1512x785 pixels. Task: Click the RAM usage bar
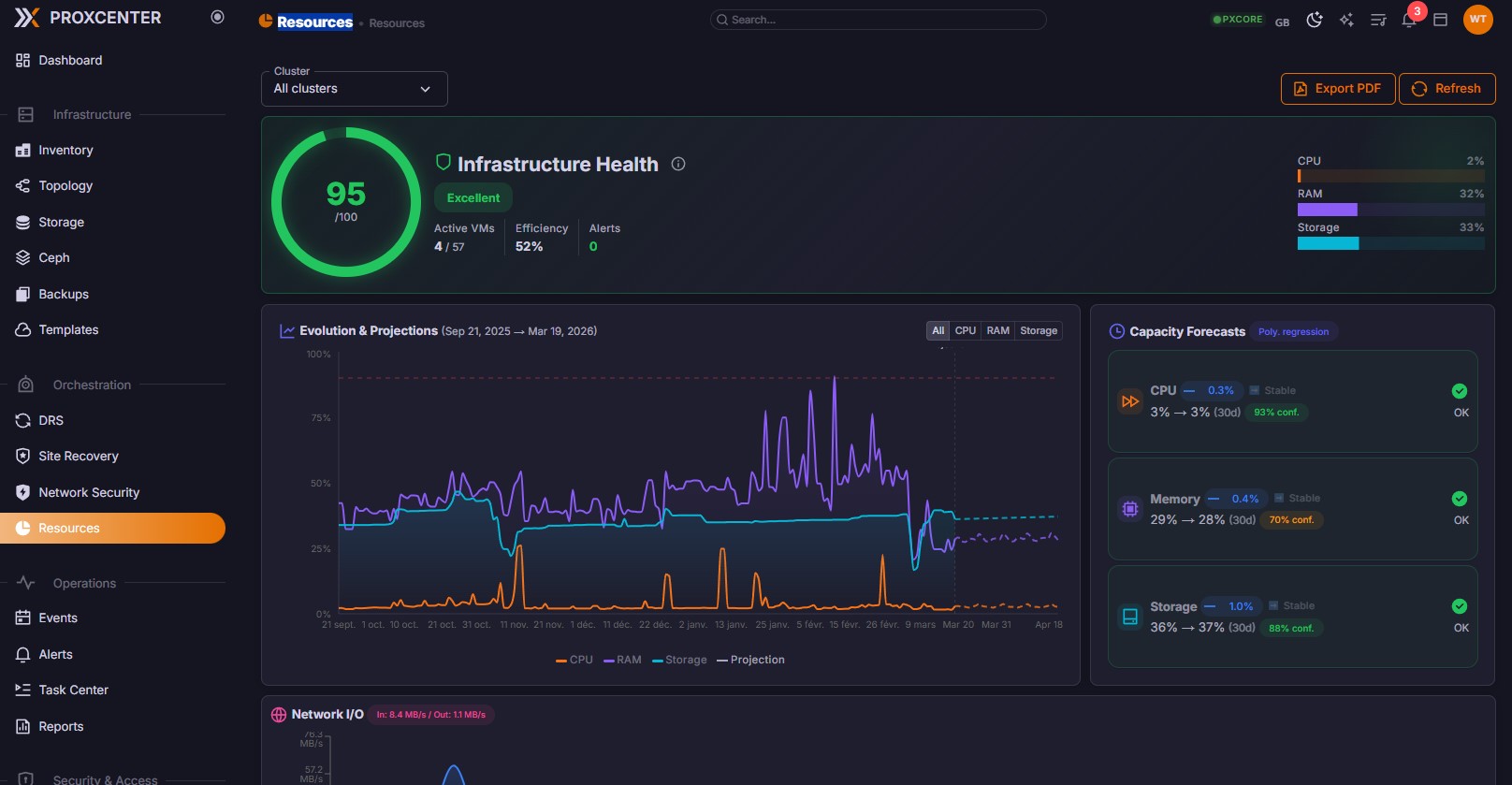[x=1390, y=210]
